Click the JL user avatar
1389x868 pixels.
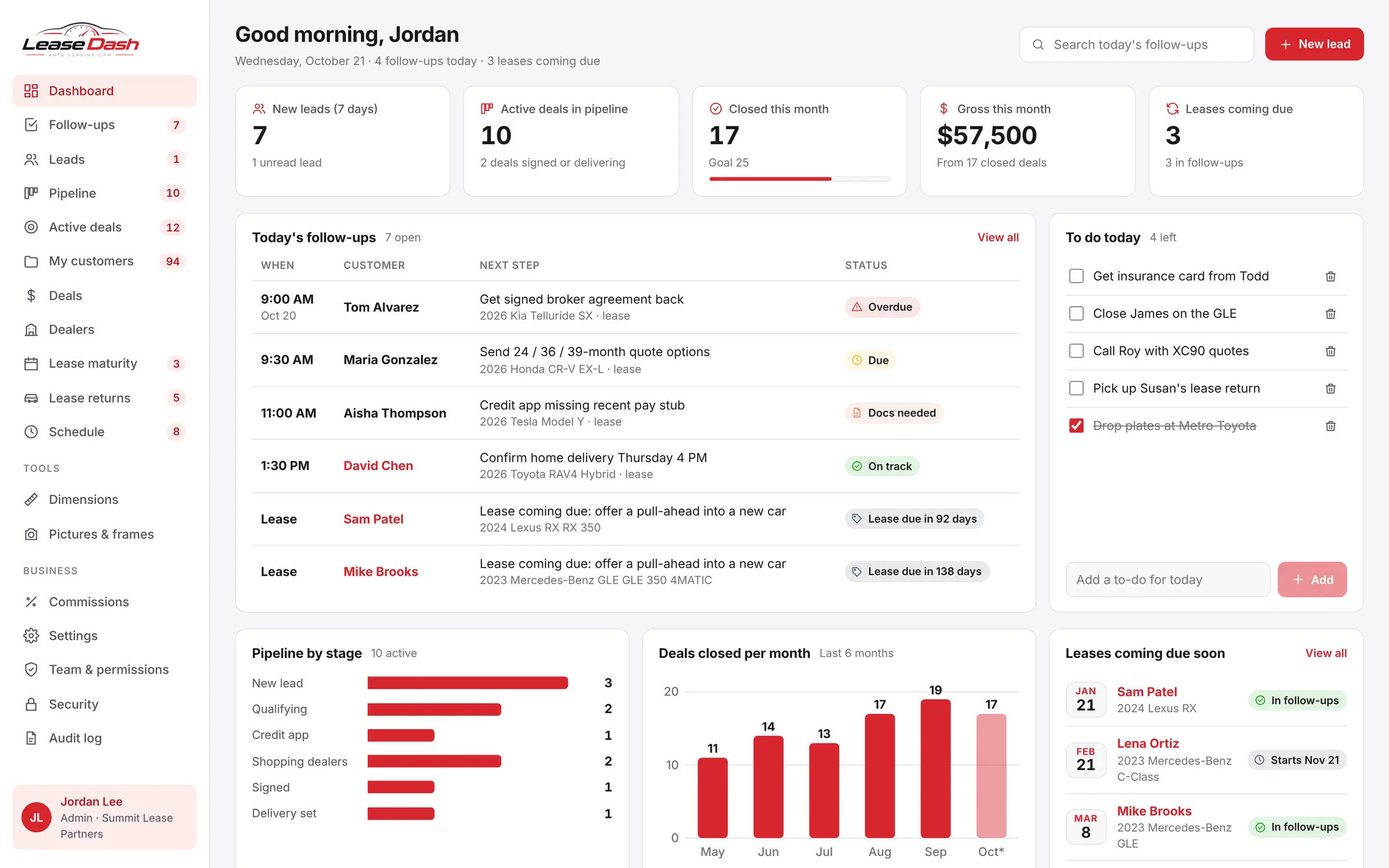point(36,817)
